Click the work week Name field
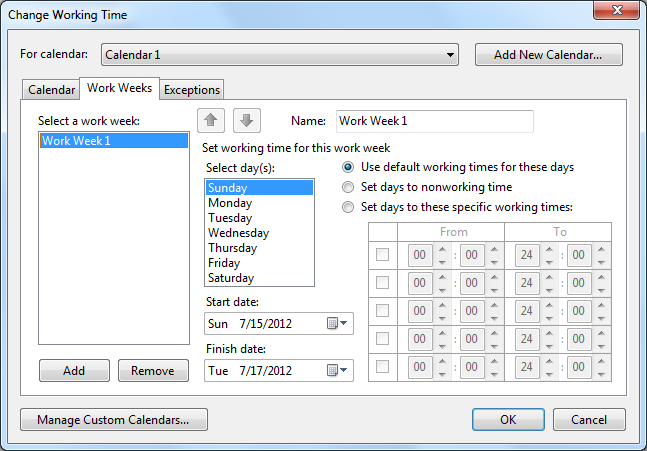 [x=434, y=121]
